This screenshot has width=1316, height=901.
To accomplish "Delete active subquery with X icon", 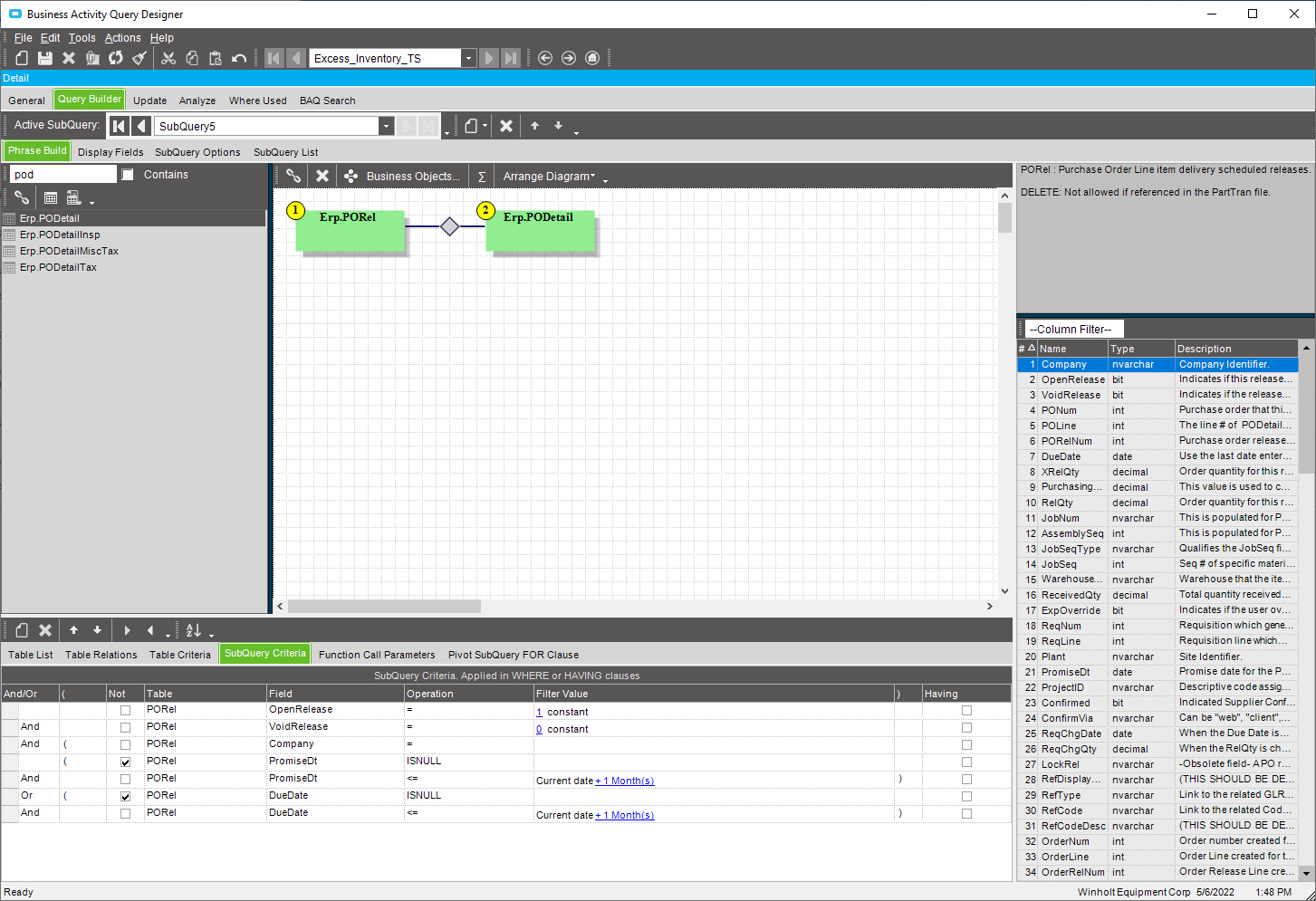I will tap(506, 126).
